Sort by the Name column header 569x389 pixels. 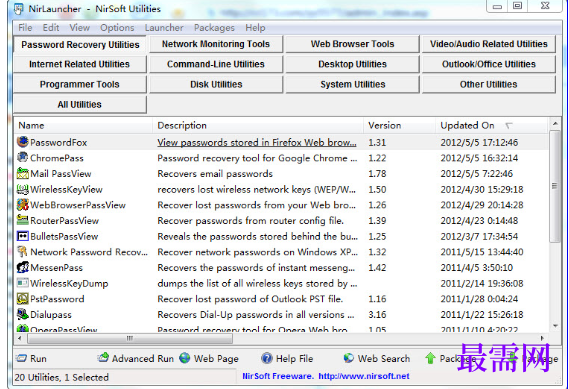pyautogui.click(x=83, y=126)
